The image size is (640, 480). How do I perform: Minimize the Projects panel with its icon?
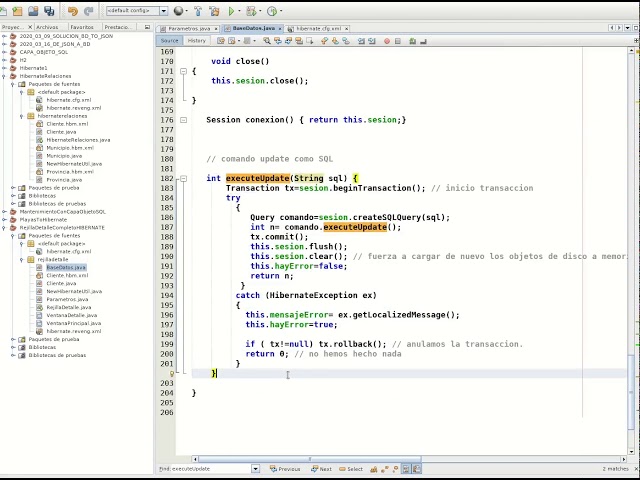pyautogui.click(x=147, y=27)
